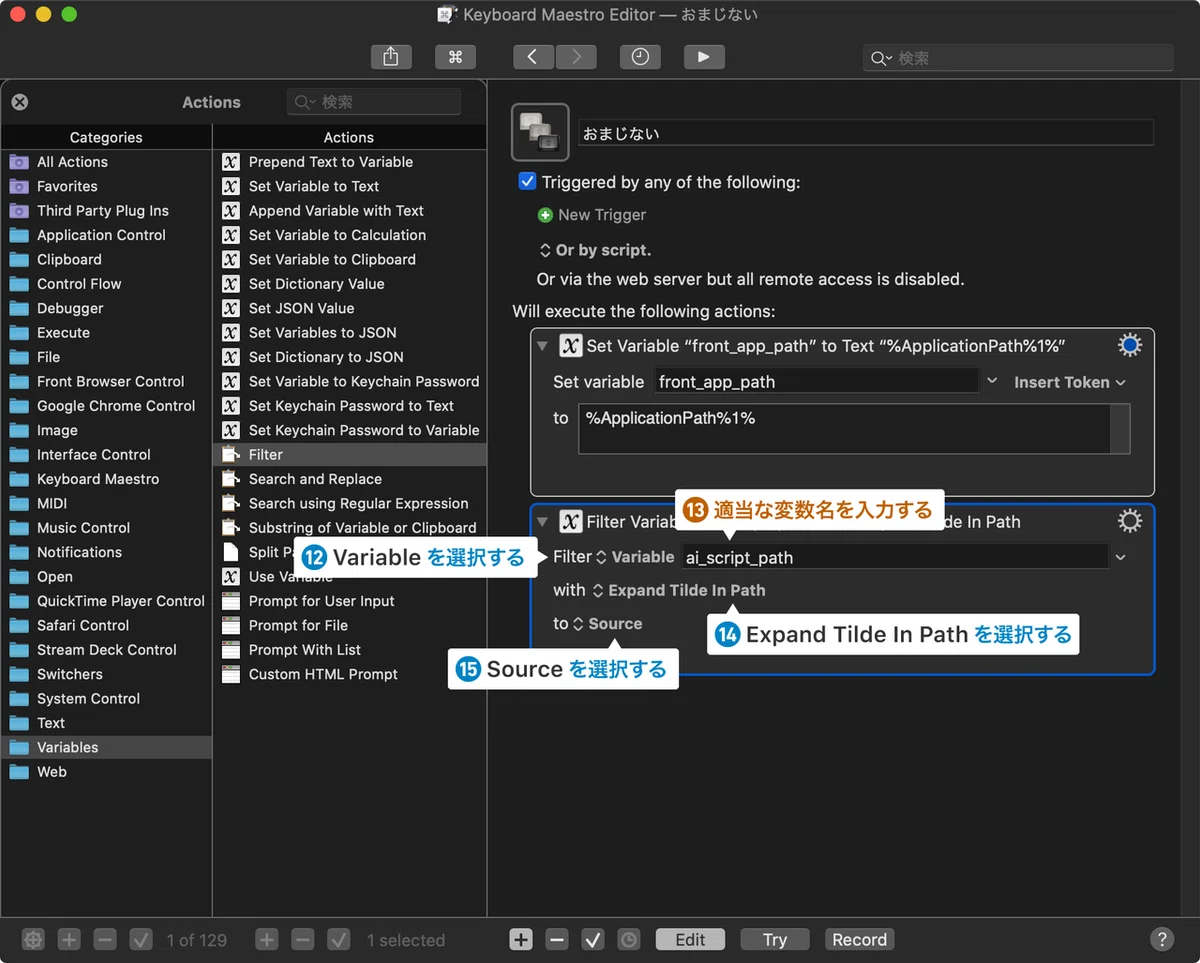Click the target icon left of '1 of 129'
Viewport: 1200px width, 963px height.
(x=34, y=939)
